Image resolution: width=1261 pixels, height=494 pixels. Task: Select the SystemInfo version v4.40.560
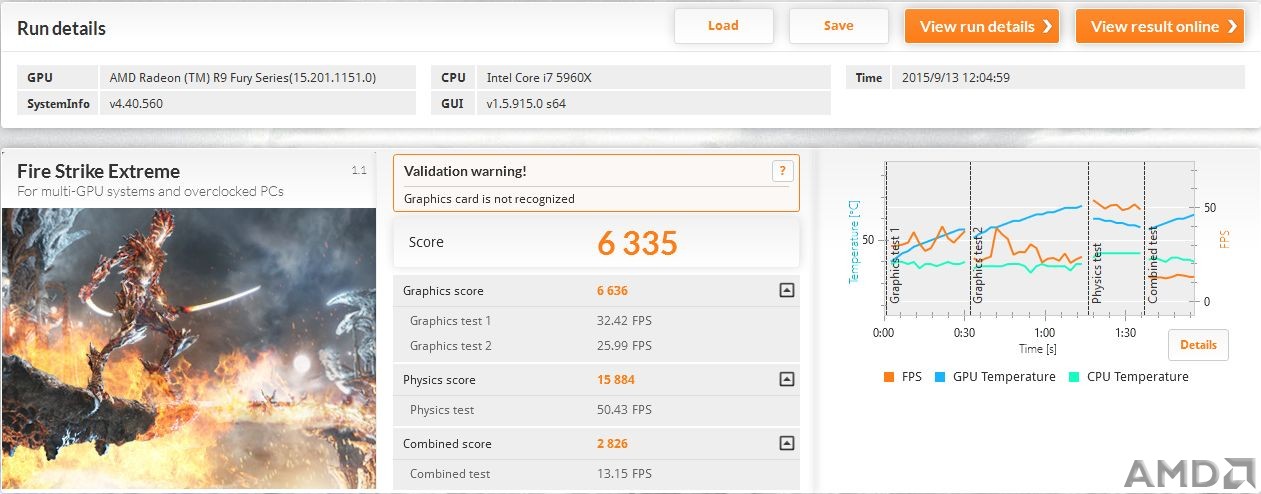137,103
